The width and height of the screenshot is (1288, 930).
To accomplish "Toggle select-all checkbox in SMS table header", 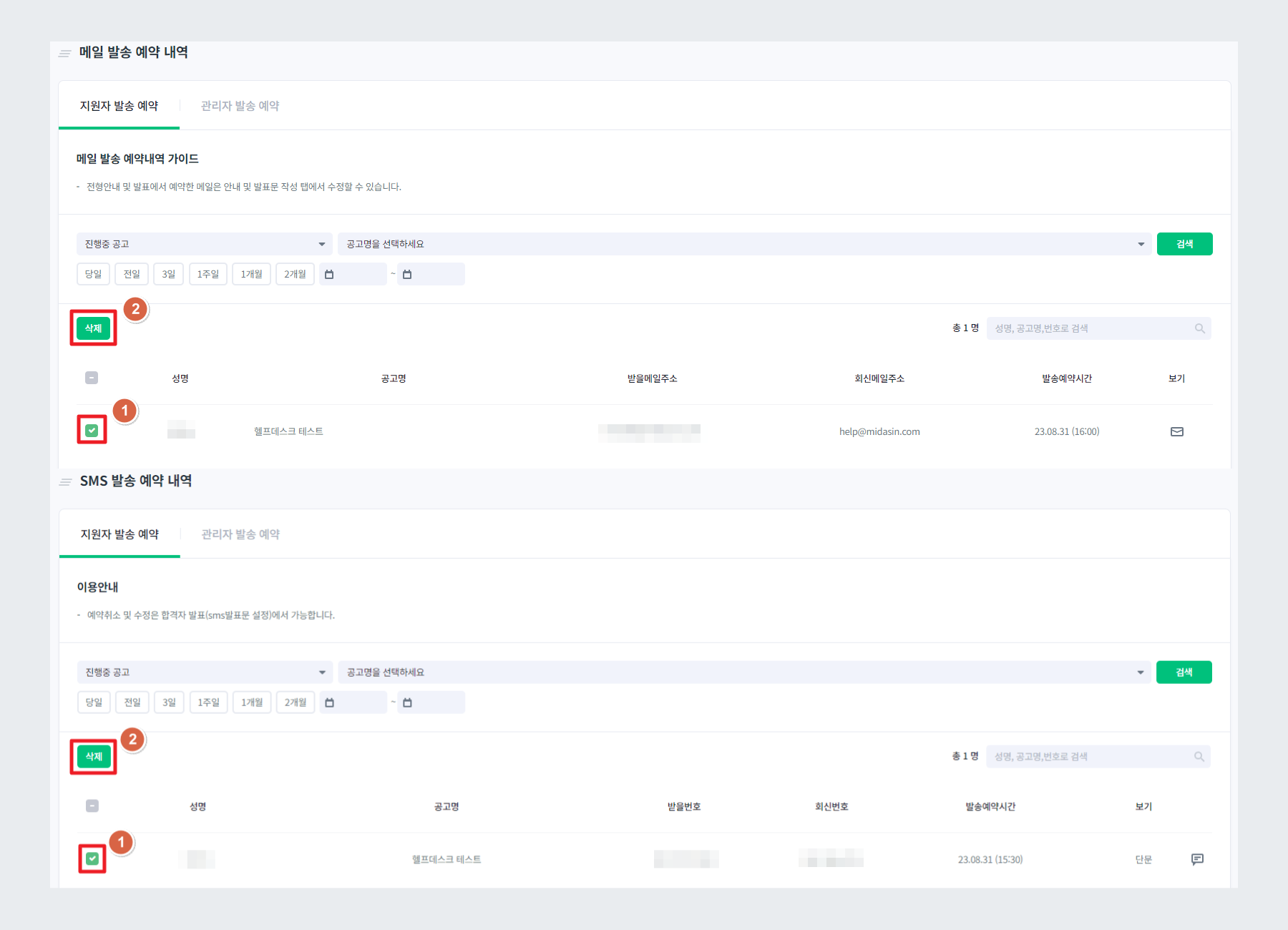I will pos(92,806).
